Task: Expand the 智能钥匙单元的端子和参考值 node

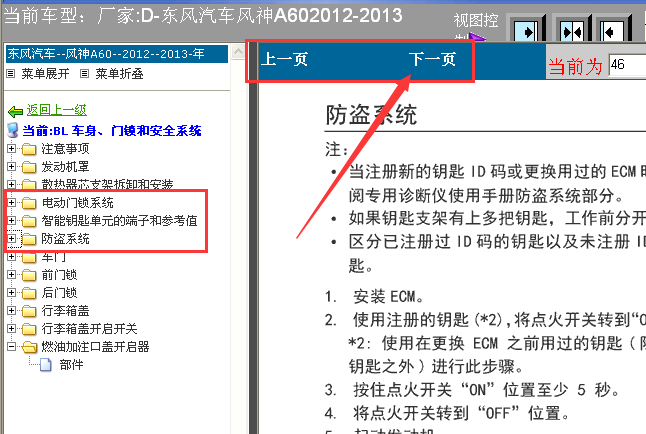Action: (x=12, y=221)
